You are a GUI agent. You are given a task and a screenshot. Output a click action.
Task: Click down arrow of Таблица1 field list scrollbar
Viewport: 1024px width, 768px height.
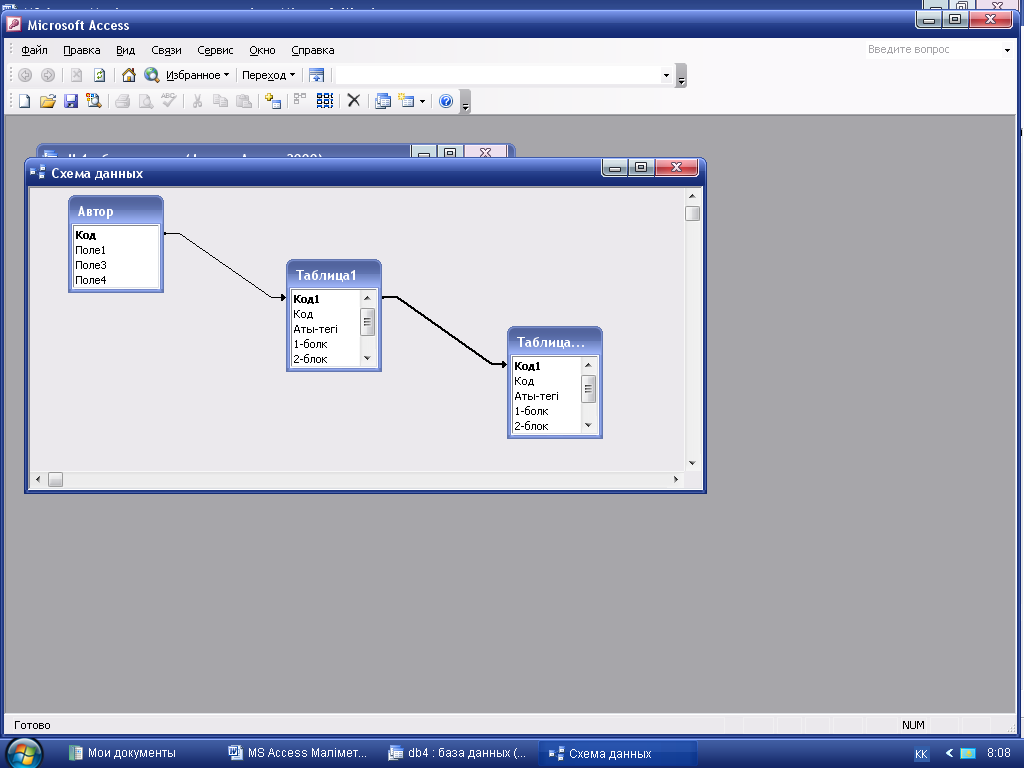(x=367, y=359)
